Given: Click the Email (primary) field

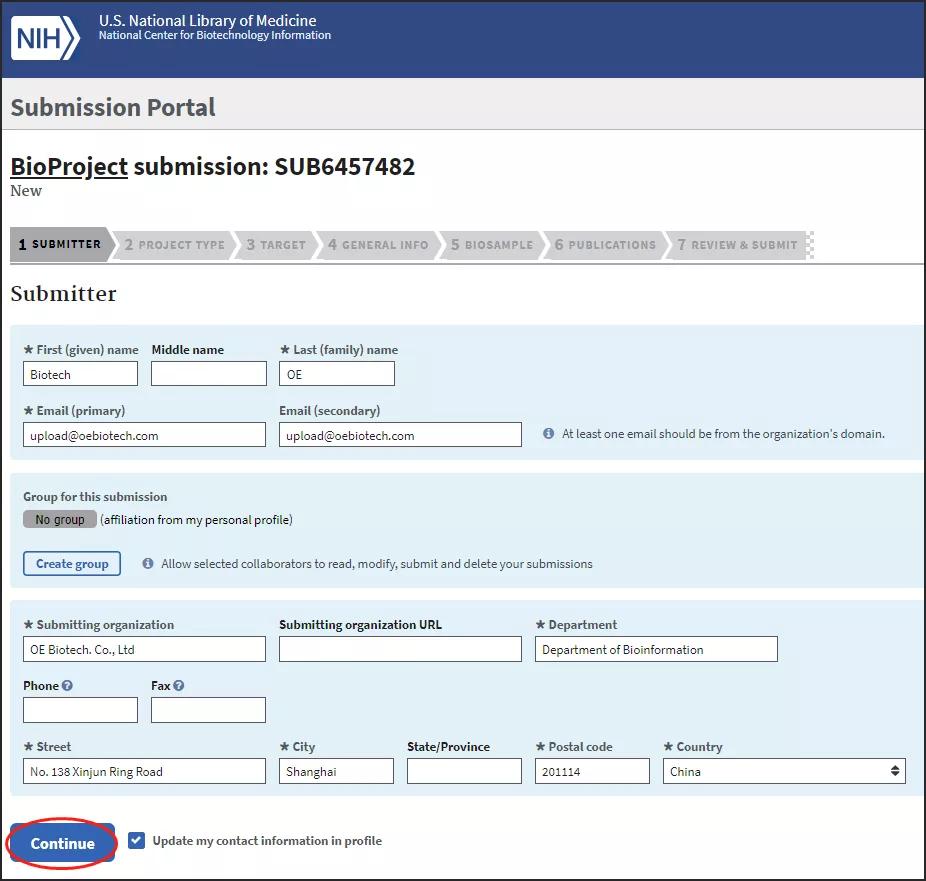Looking at the screenshot, I should pos(144,435).
